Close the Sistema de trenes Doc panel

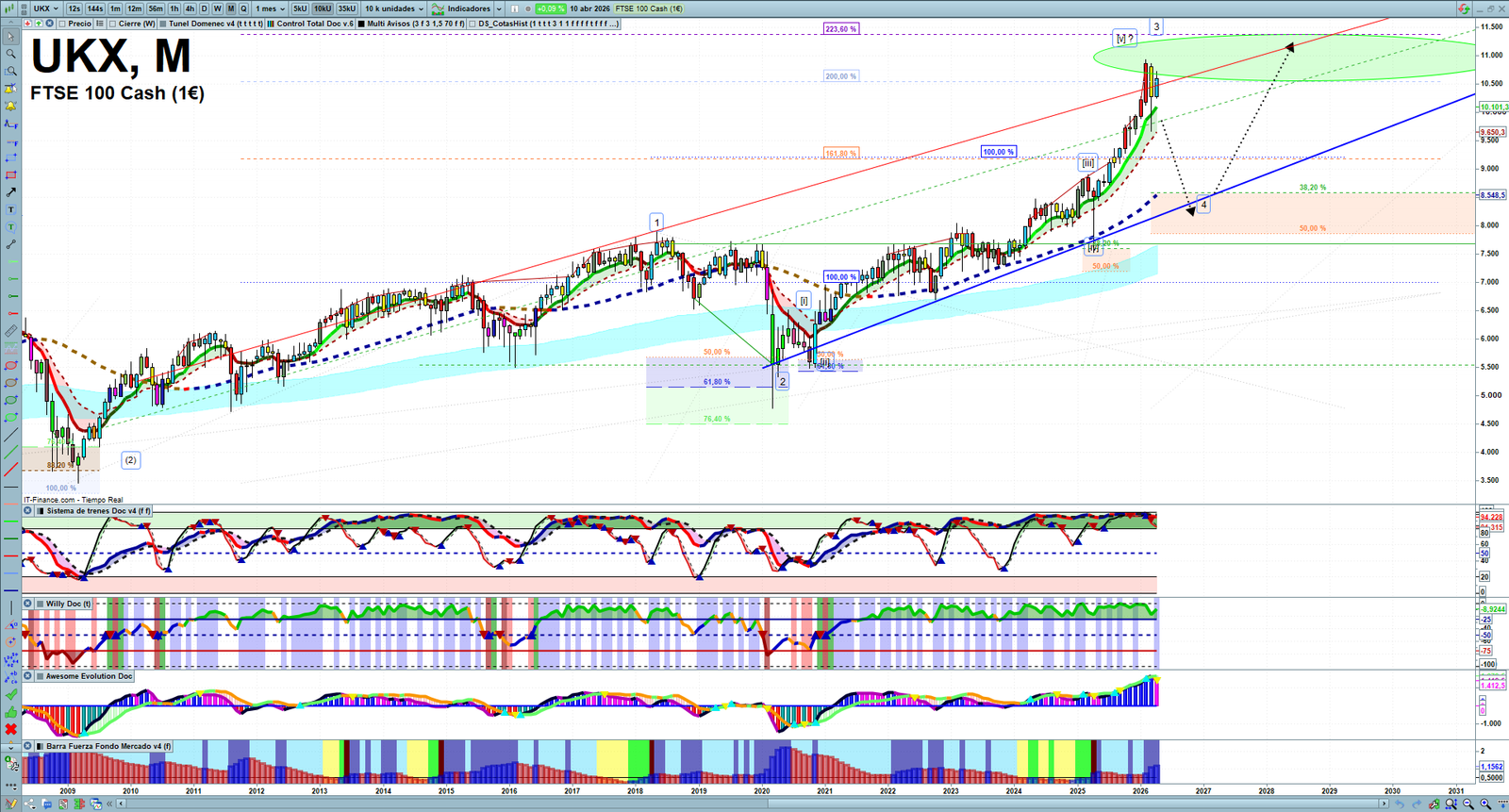click(28, 511)
